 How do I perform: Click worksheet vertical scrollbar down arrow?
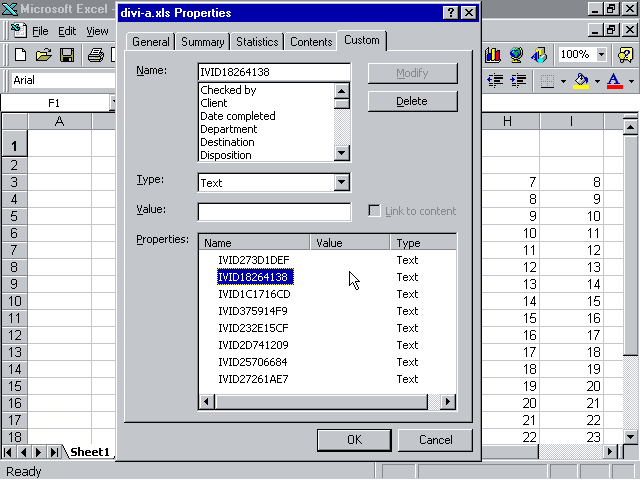click(630, 436)
